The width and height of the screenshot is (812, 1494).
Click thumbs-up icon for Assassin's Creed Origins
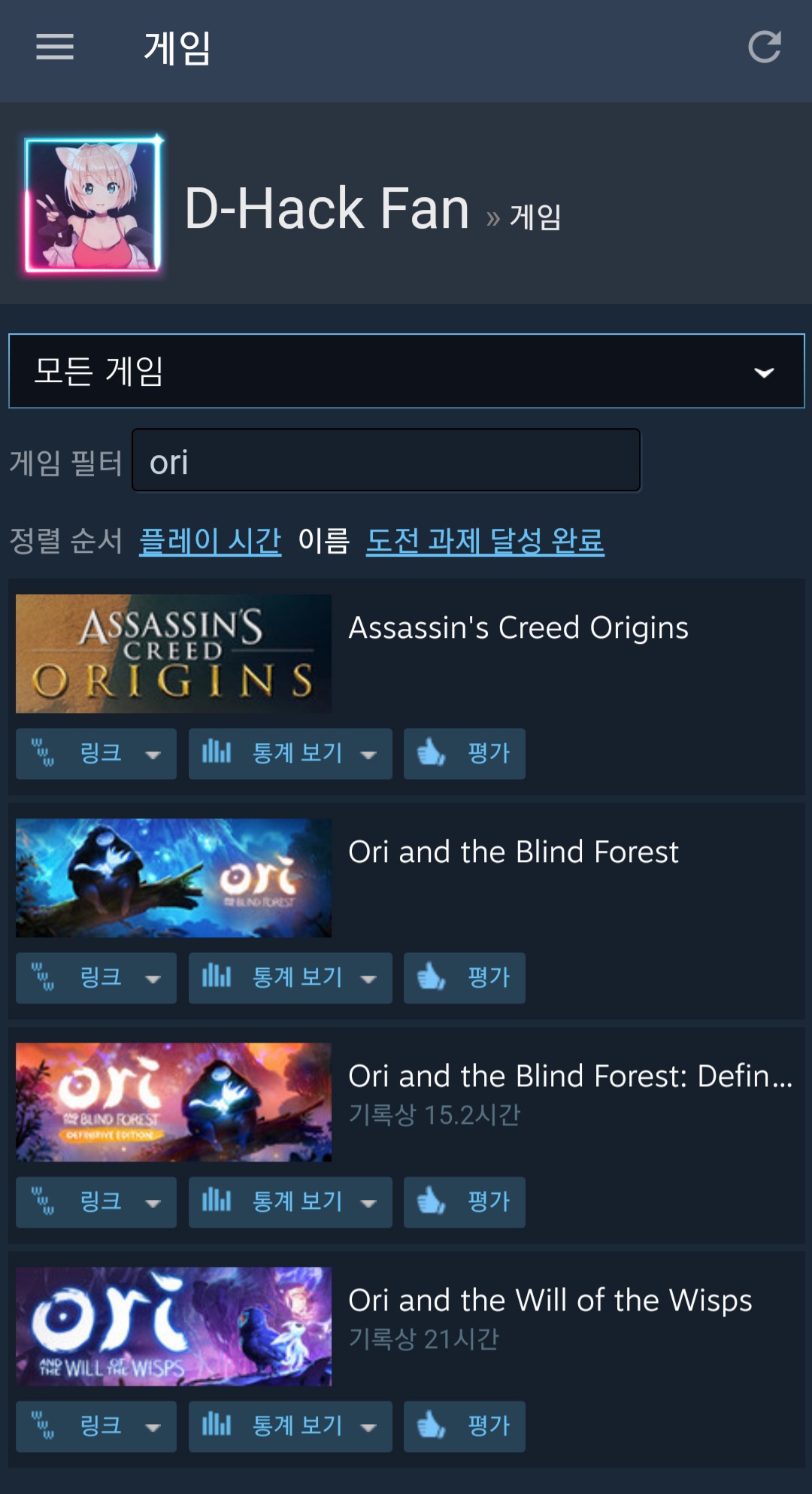tap(432, 752)
